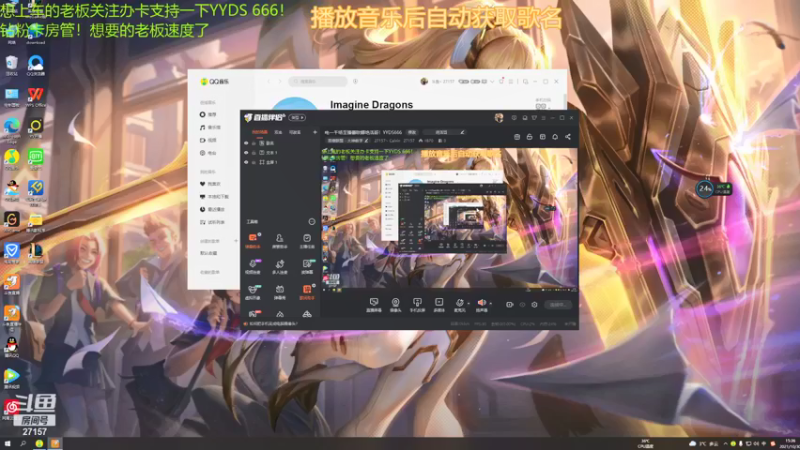800x450 pixels.
Task: Toggle preview eye icon near the record button
Action: point(522,305)
